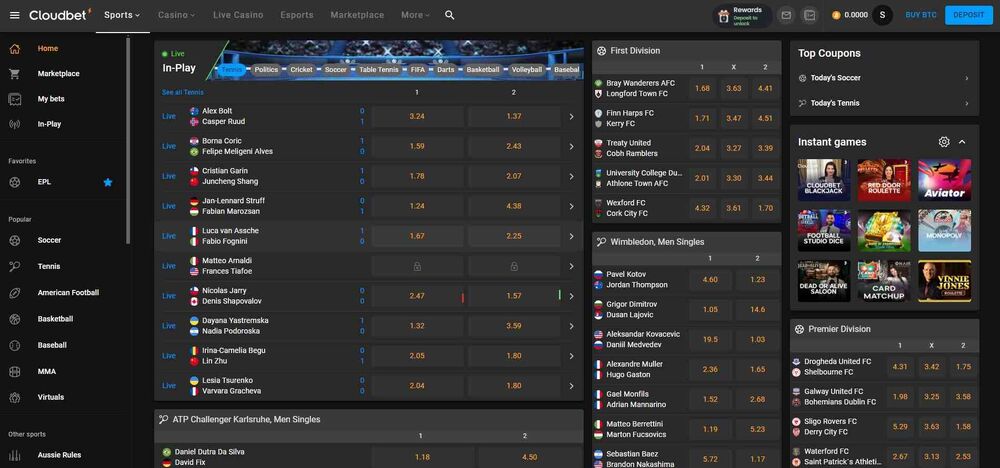Viewport: 1000px width, 468px height.
Task: Open the Esports tab in header
Action: point(296,15)
